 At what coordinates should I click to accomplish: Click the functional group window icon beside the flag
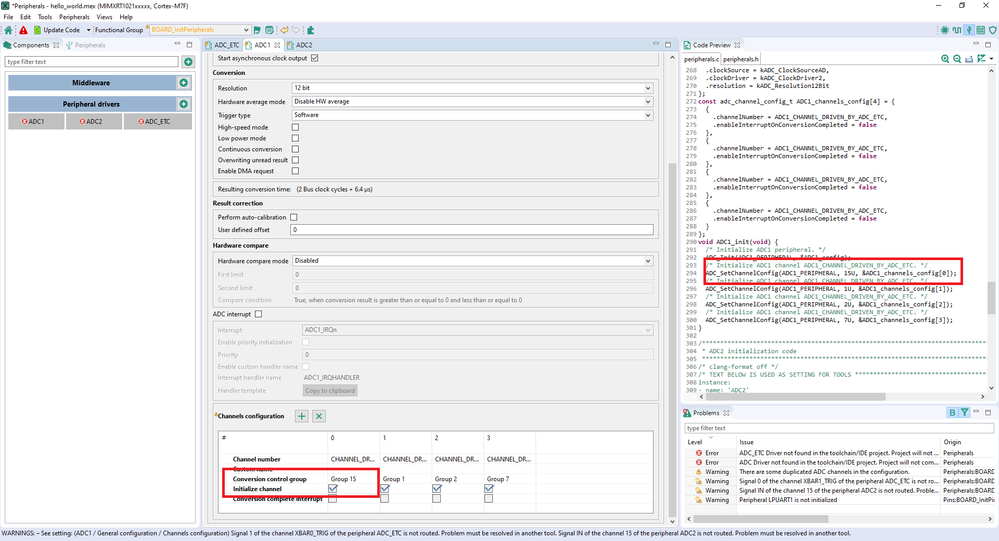[x=270, y=30]
